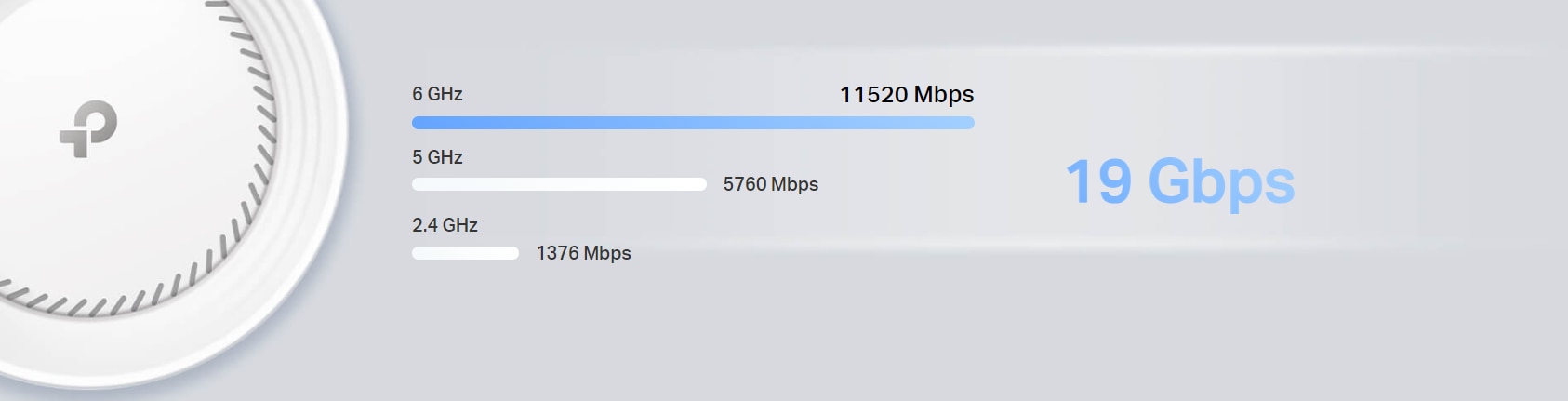Click the TP-Link logo on the device
This screenshot has height=401, width=1568.
[x=88, y=129]
